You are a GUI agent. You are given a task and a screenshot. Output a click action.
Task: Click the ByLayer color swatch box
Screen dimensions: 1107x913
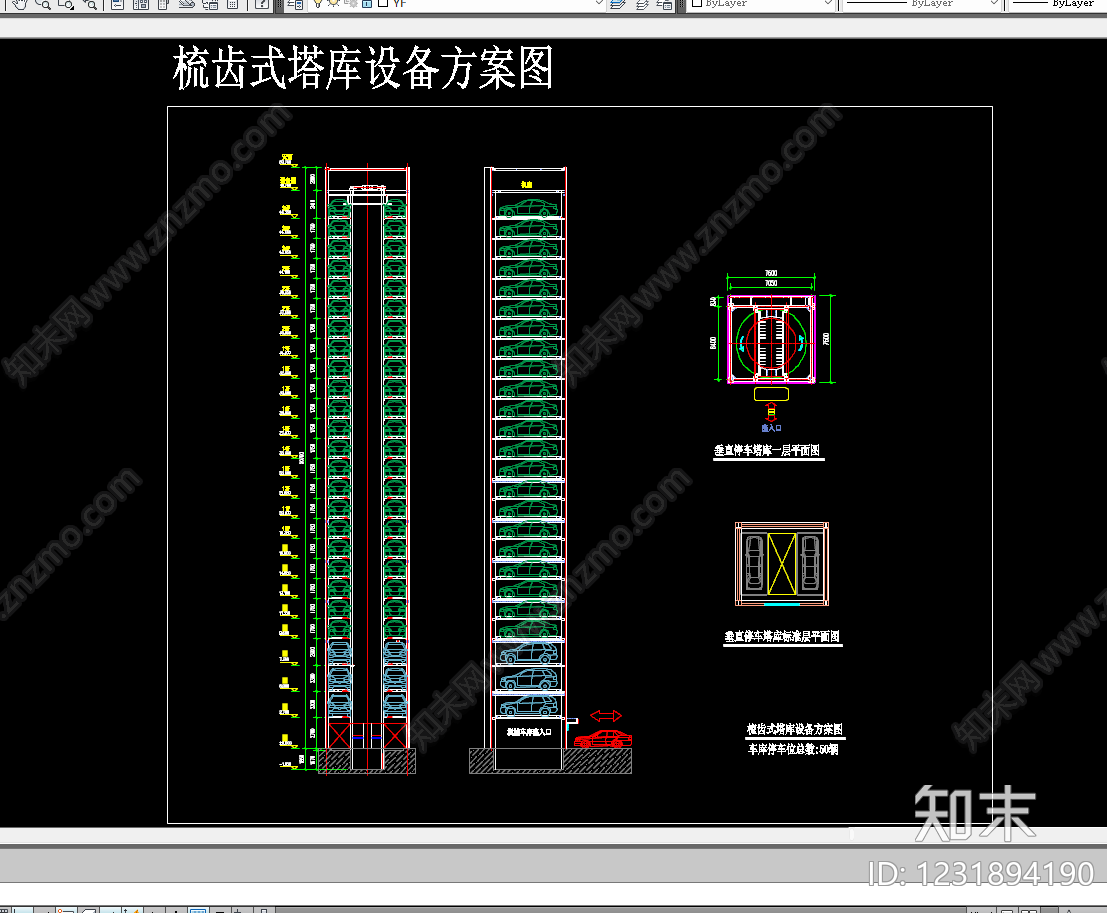(697, 3)
